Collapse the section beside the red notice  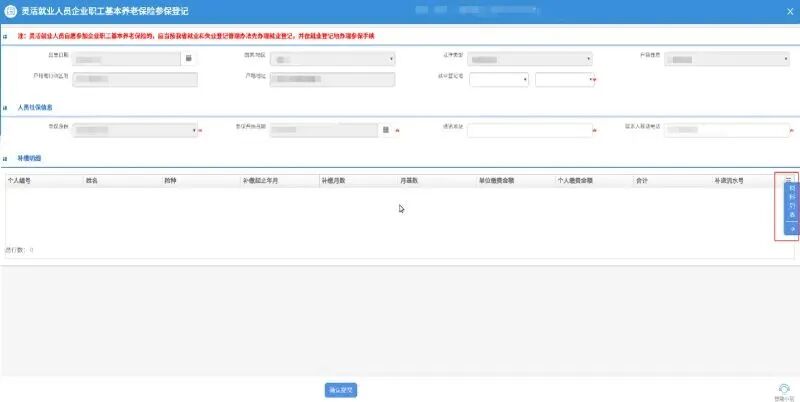5,37
